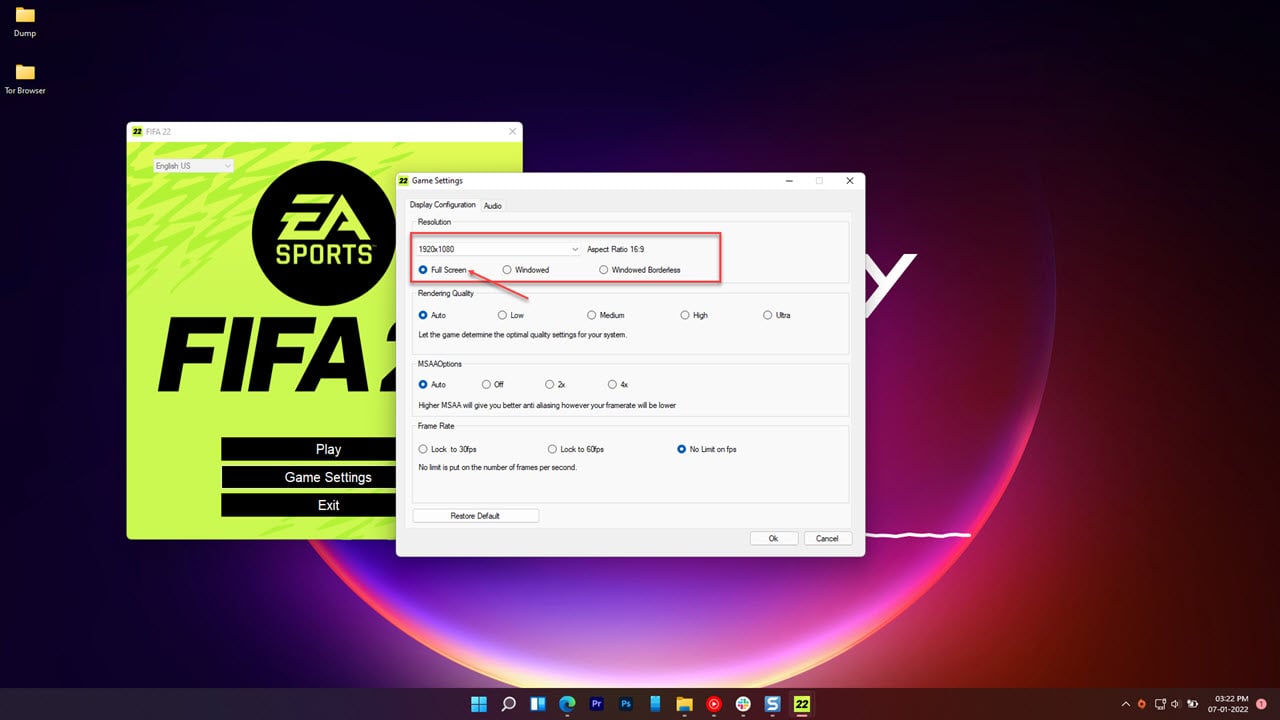
Task: Click the orange recording tray icon
Action: [x=1142, y=704]
